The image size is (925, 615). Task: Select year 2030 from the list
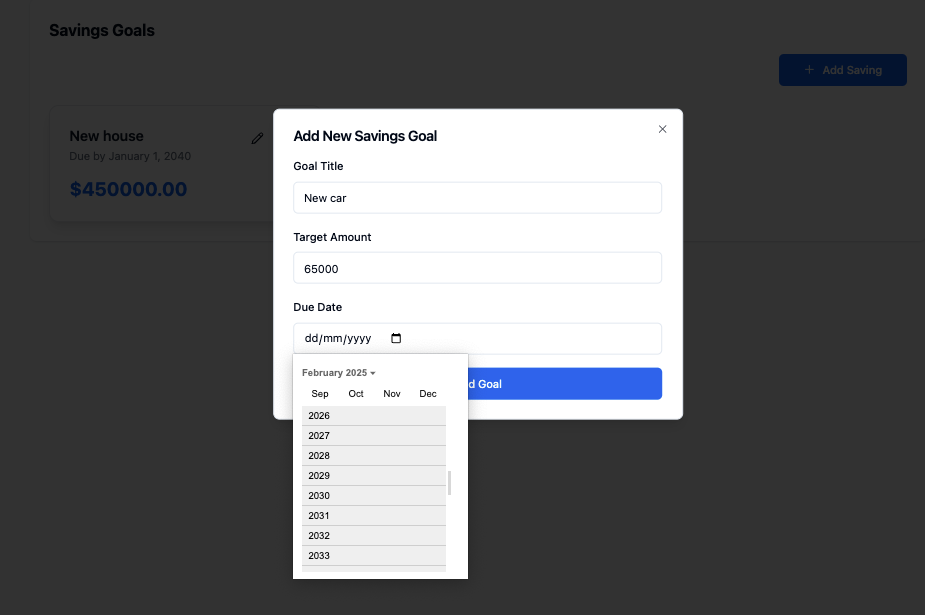click(x=373, y=495)
